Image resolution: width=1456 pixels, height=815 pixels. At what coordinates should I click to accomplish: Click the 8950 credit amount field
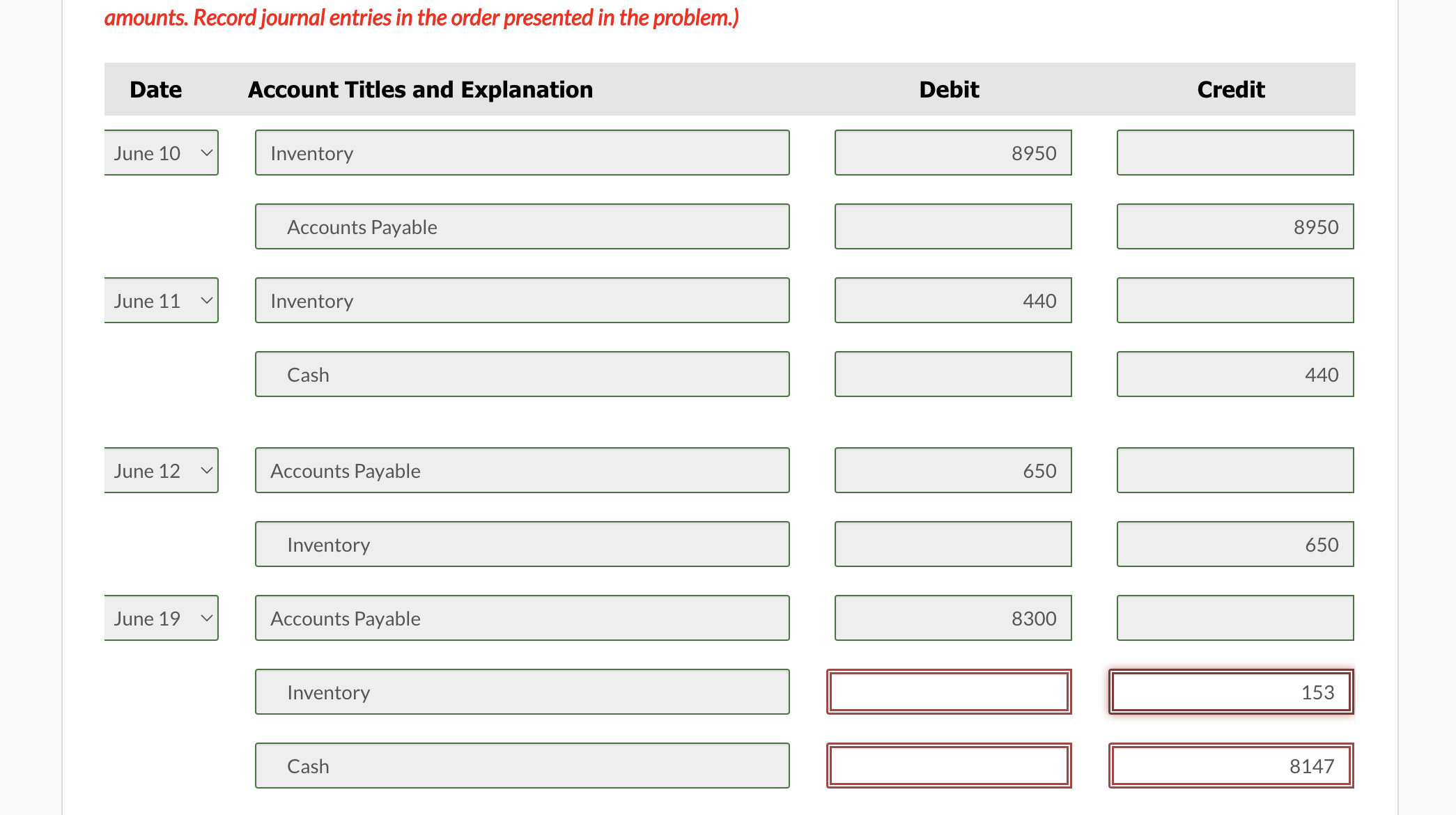click(x=1234, y=226)
